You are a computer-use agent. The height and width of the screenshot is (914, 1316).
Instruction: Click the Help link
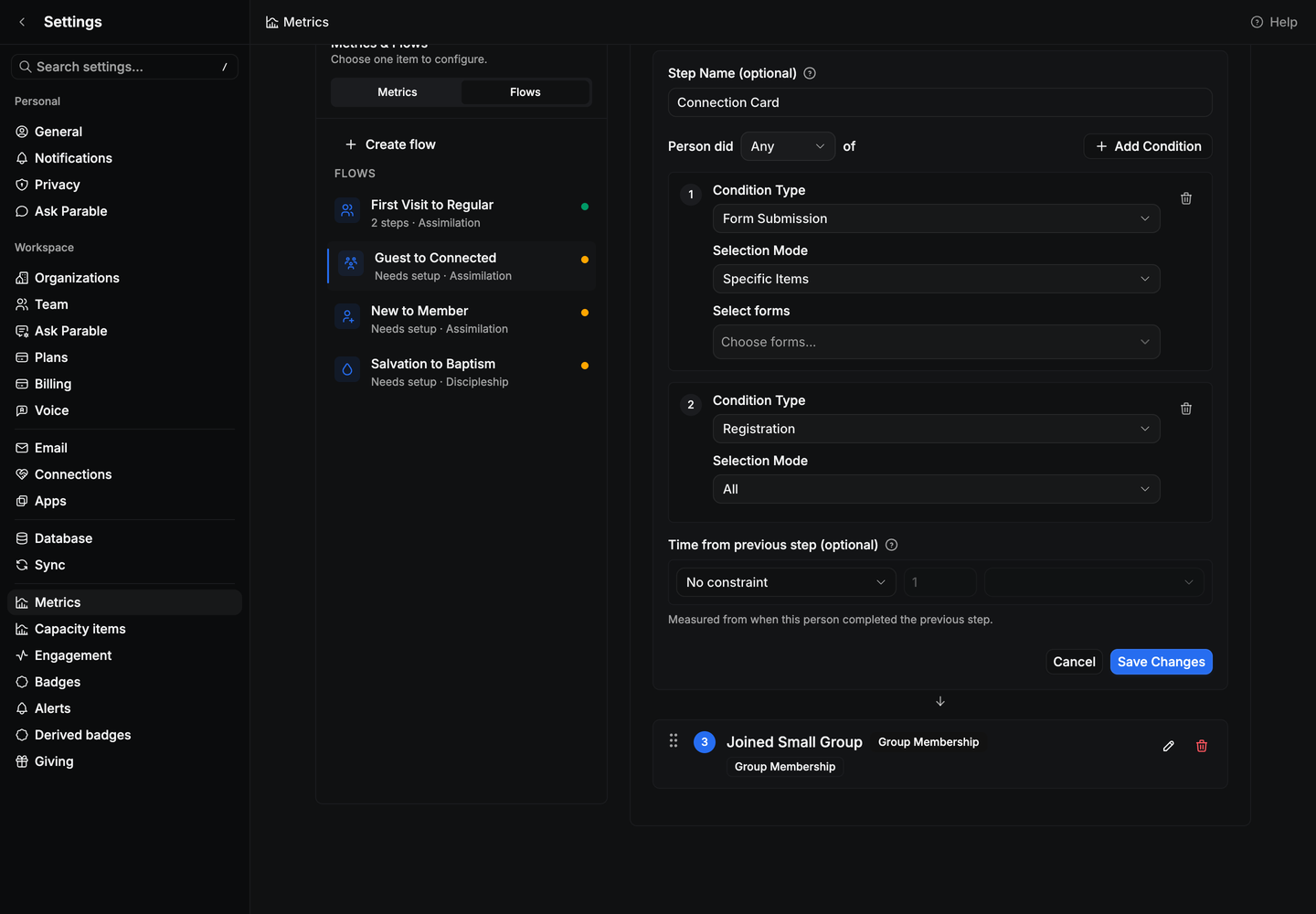(1274, 22)
